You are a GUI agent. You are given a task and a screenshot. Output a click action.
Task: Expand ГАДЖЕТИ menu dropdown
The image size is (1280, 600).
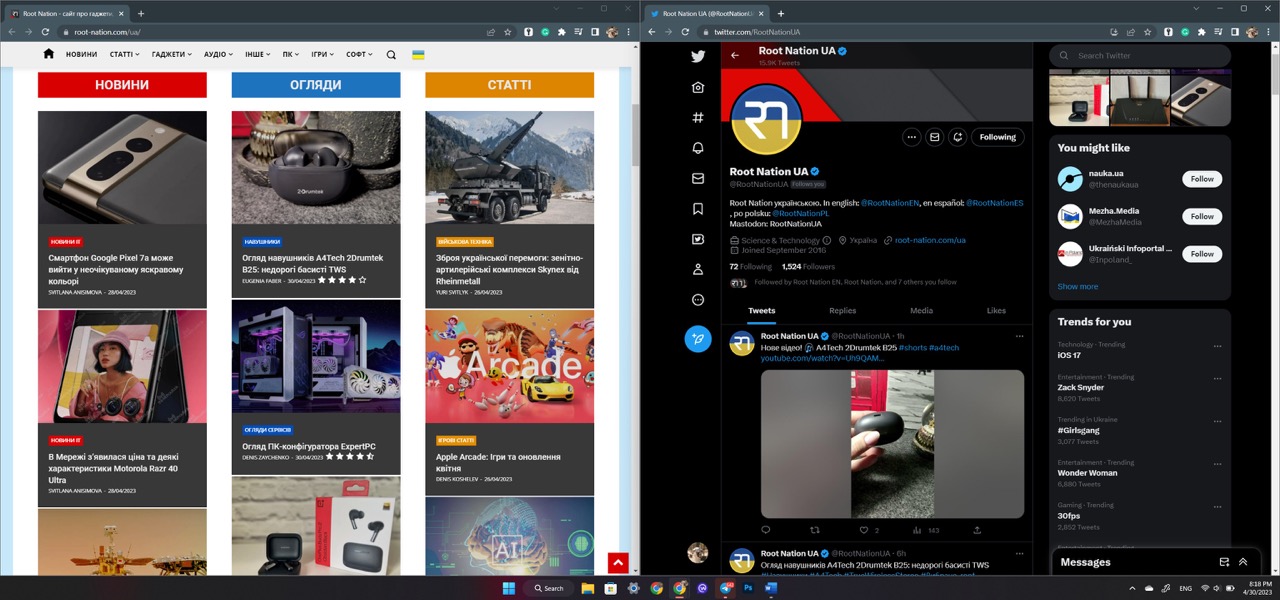(173, 55)
